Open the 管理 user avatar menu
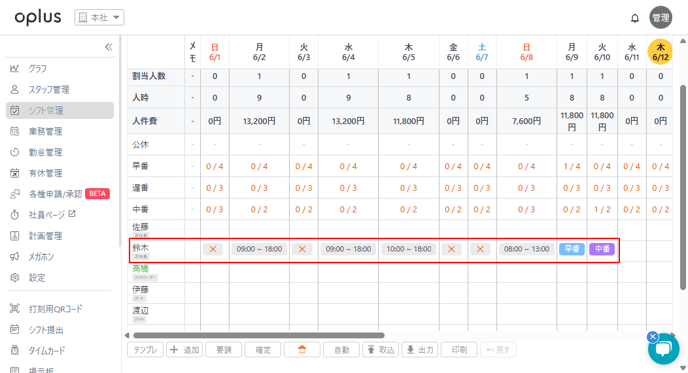This screenshot has width=688, height=373. [660, 18]
